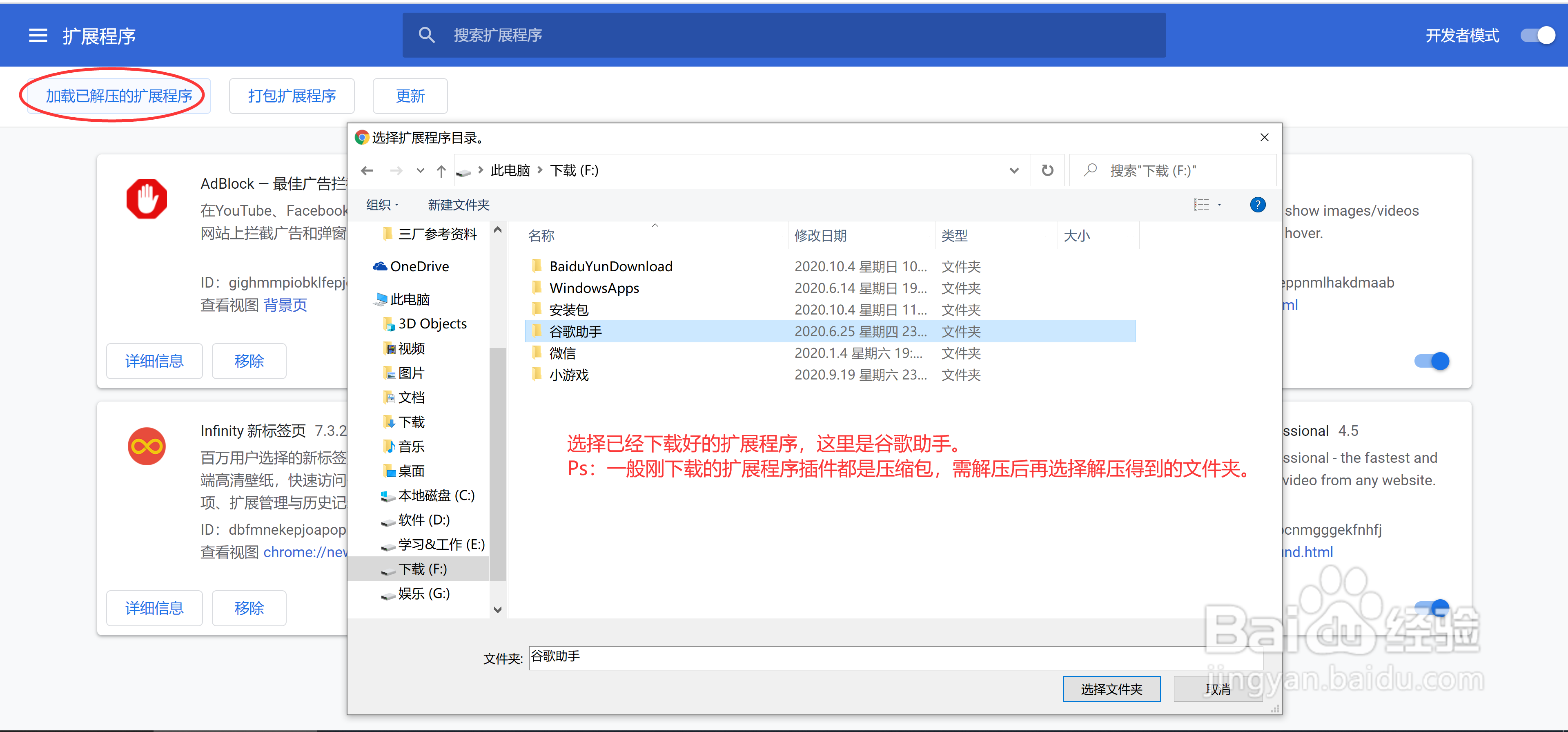Screen dimensions: 1568x732
Task: Toggle off the extension beside AdBlock
Action: point(1432,361)
